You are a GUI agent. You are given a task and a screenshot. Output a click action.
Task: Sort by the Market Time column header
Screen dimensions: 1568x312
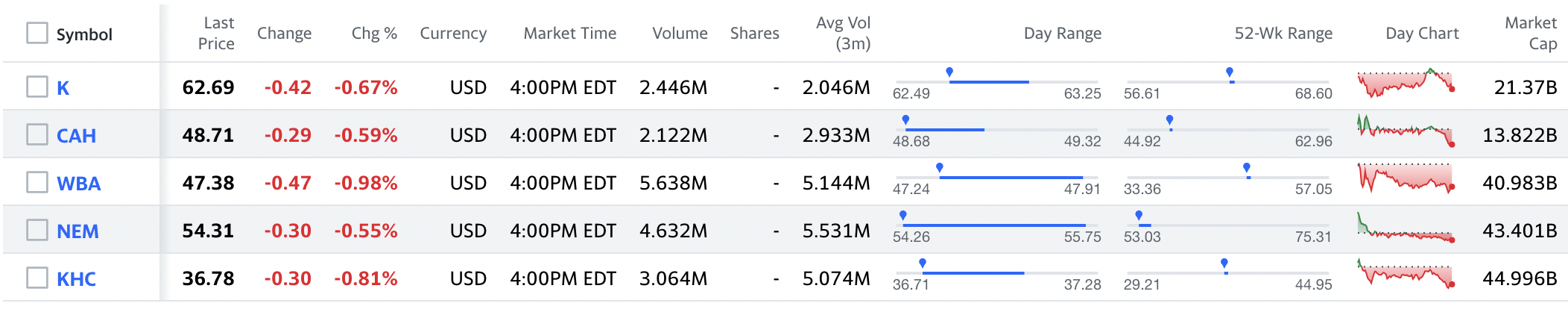tap(570, 34)
